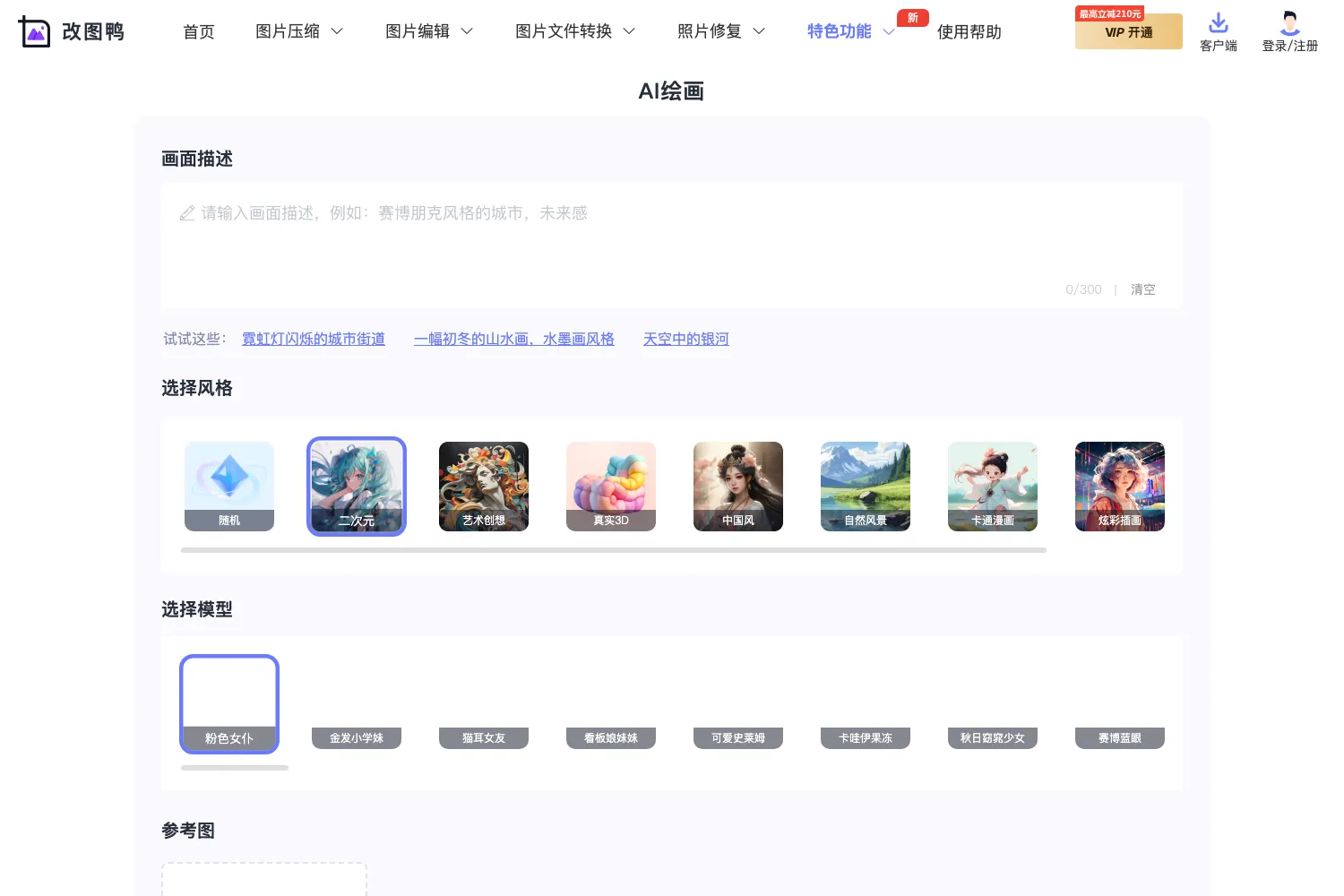
Task: Expand the 照片修复 dropdown menu
Action: 721,31
